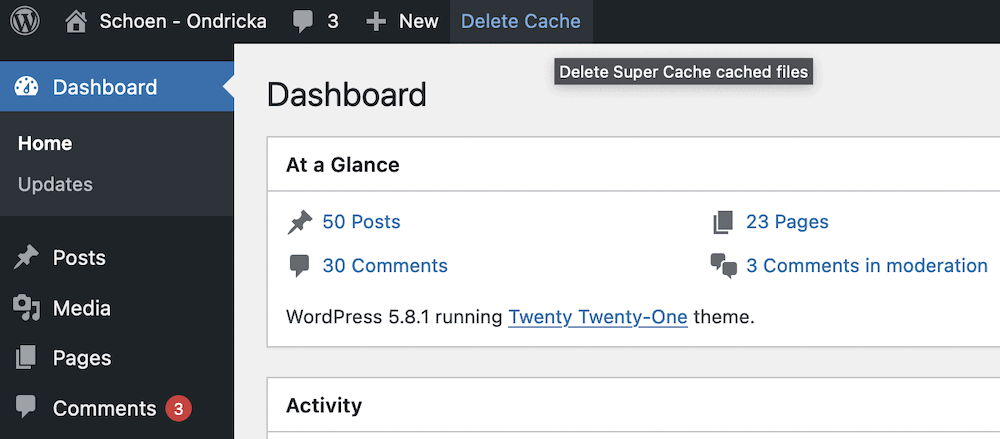Click the Posts pushpin icon in sidebar
Screen dimensions: 1000x439
26,258
